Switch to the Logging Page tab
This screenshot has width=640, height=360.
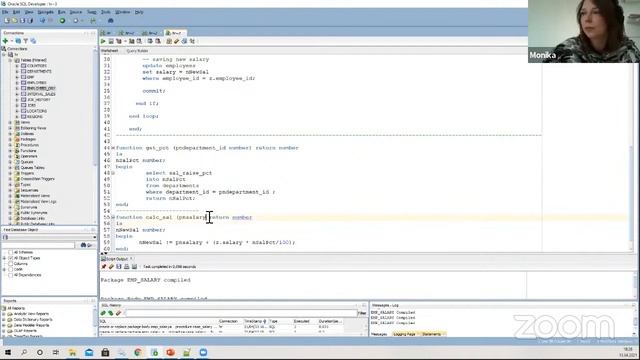404,334
